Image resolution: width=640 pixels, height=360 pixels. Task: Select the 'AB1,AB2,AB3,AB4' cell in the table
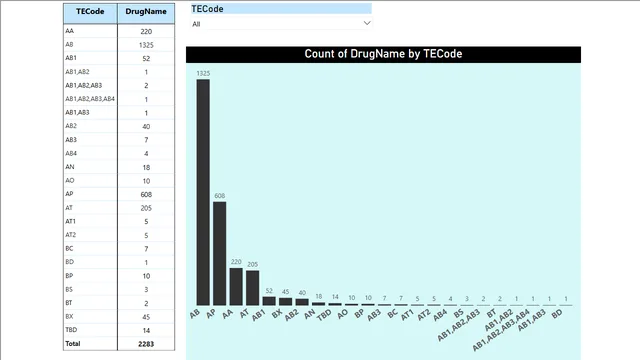point(90,99)
